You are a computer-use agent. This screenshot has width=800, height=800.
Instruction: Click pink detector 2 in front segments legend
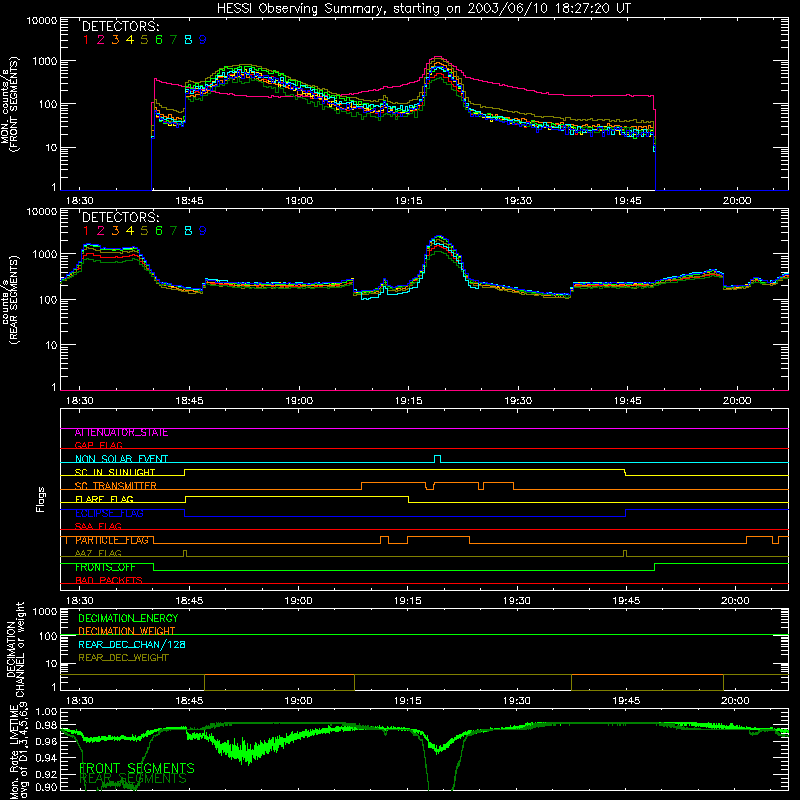[101, 40]
